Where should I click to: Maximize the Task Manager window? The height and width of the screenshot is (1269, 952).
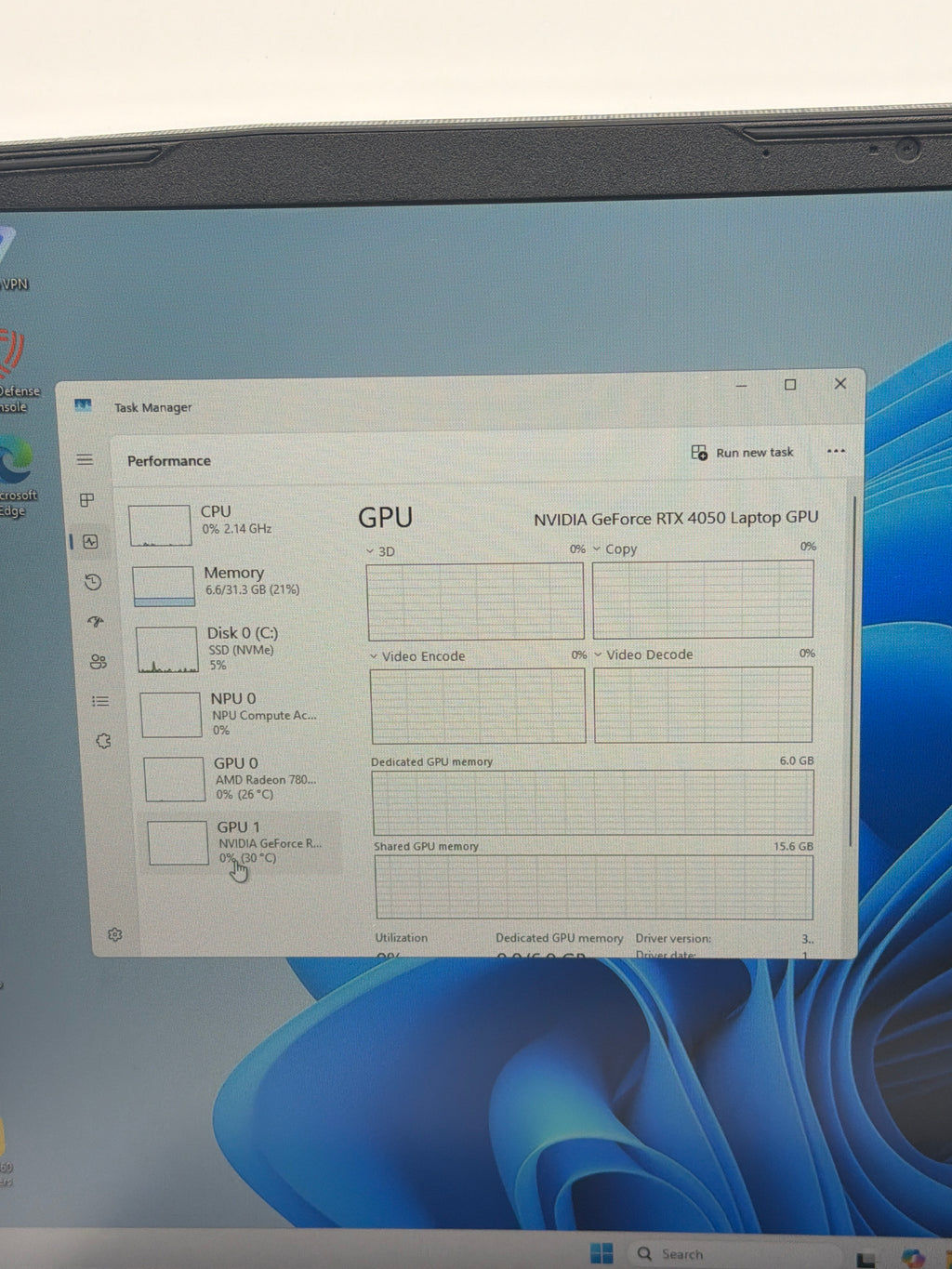coord(790,384)
